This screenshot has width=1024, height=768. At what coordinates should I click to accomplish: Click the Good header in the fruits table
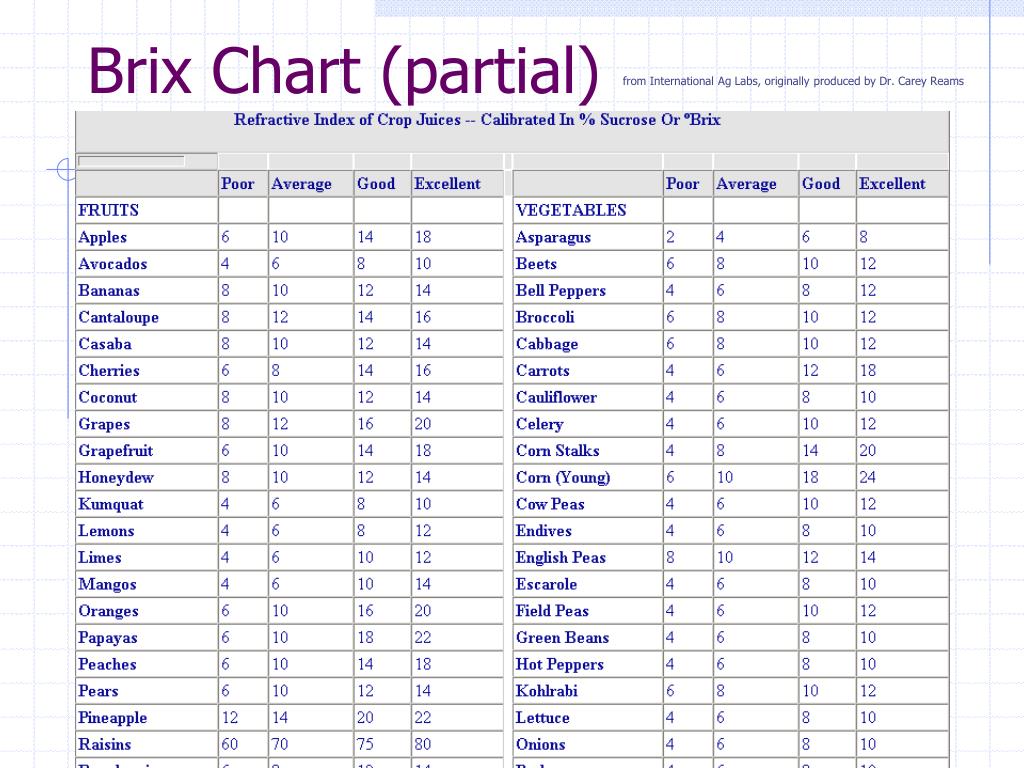pyautogui.click(x=376, y=184)
